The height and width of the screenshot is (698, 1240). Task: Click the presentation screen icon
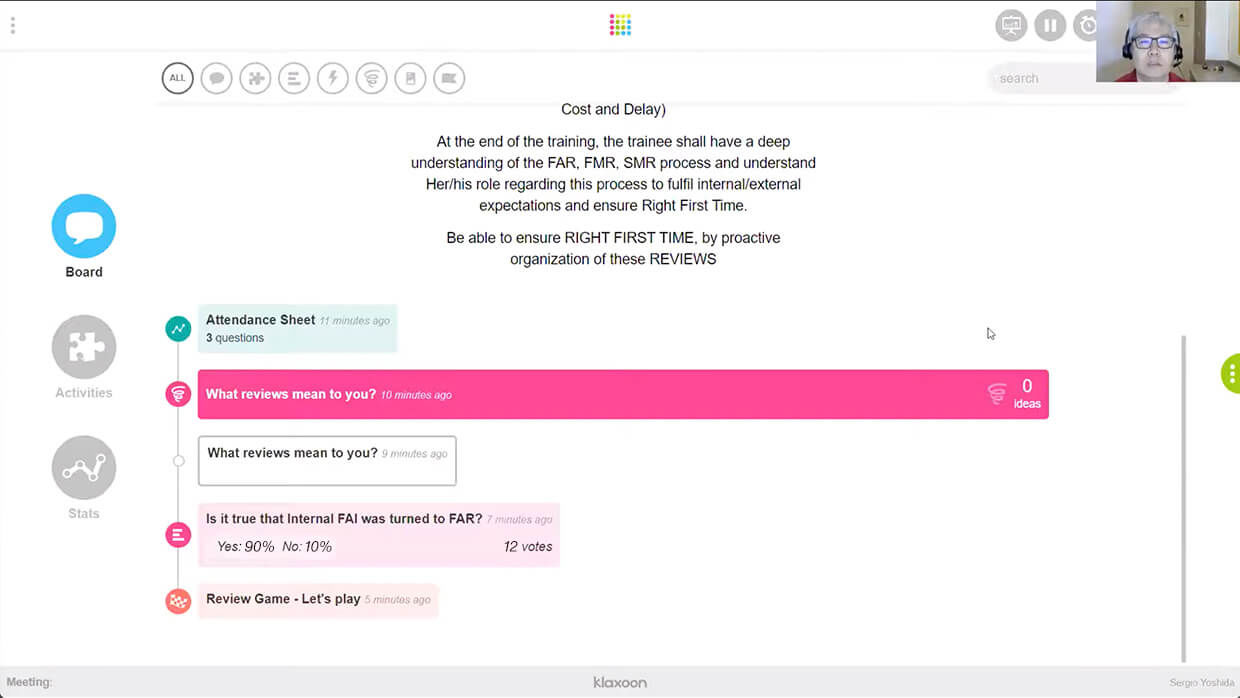click(x=1011, y=25)
